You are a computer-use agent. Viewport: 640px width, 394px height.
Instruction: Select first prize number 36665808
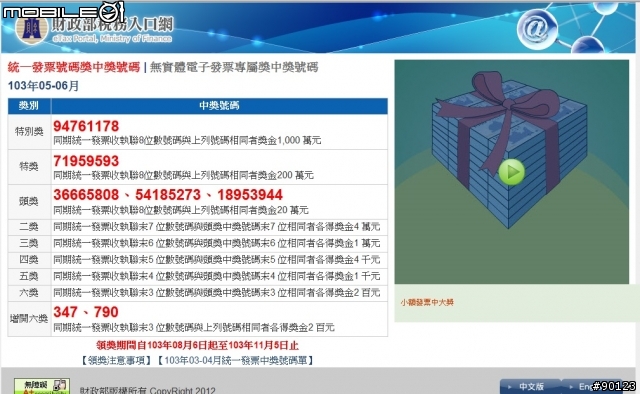pos(86,195)
